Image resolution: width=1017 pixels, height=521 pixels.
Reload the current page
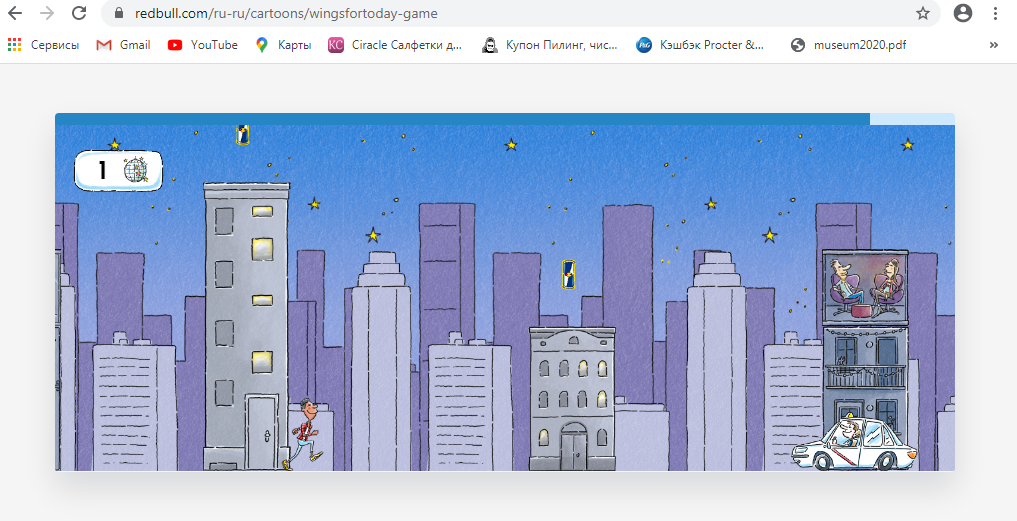[x=79, y=13]
